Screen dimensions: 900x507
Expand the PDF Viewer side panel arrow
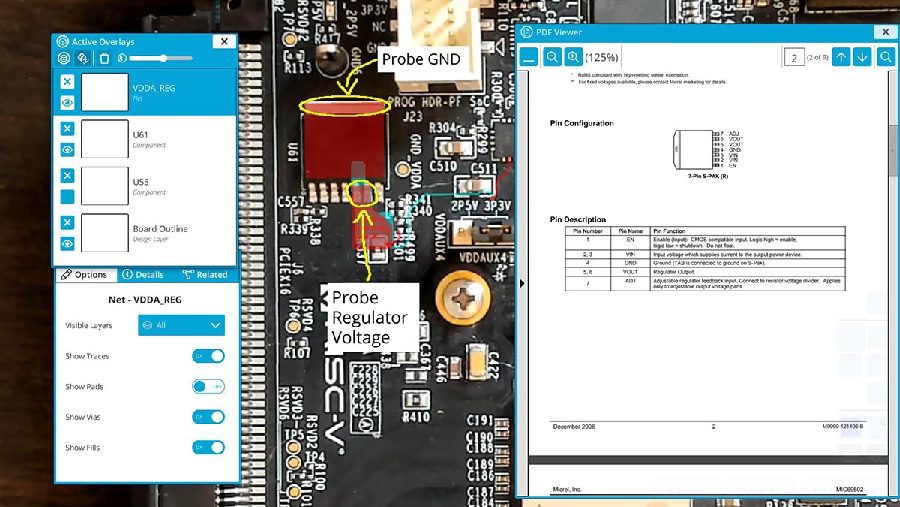tap(522, 283)
